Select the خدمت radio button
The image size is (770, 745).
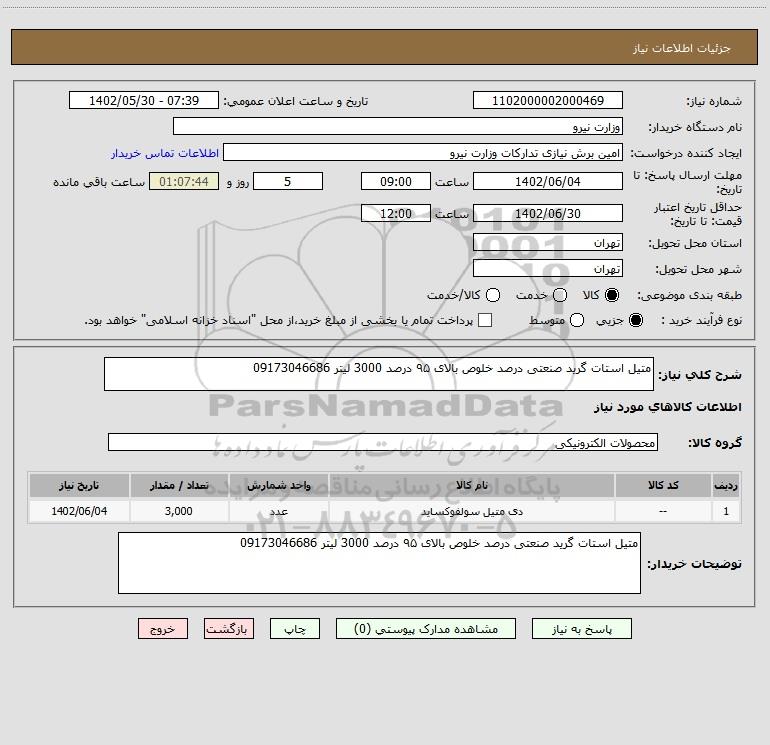point(560,295)
